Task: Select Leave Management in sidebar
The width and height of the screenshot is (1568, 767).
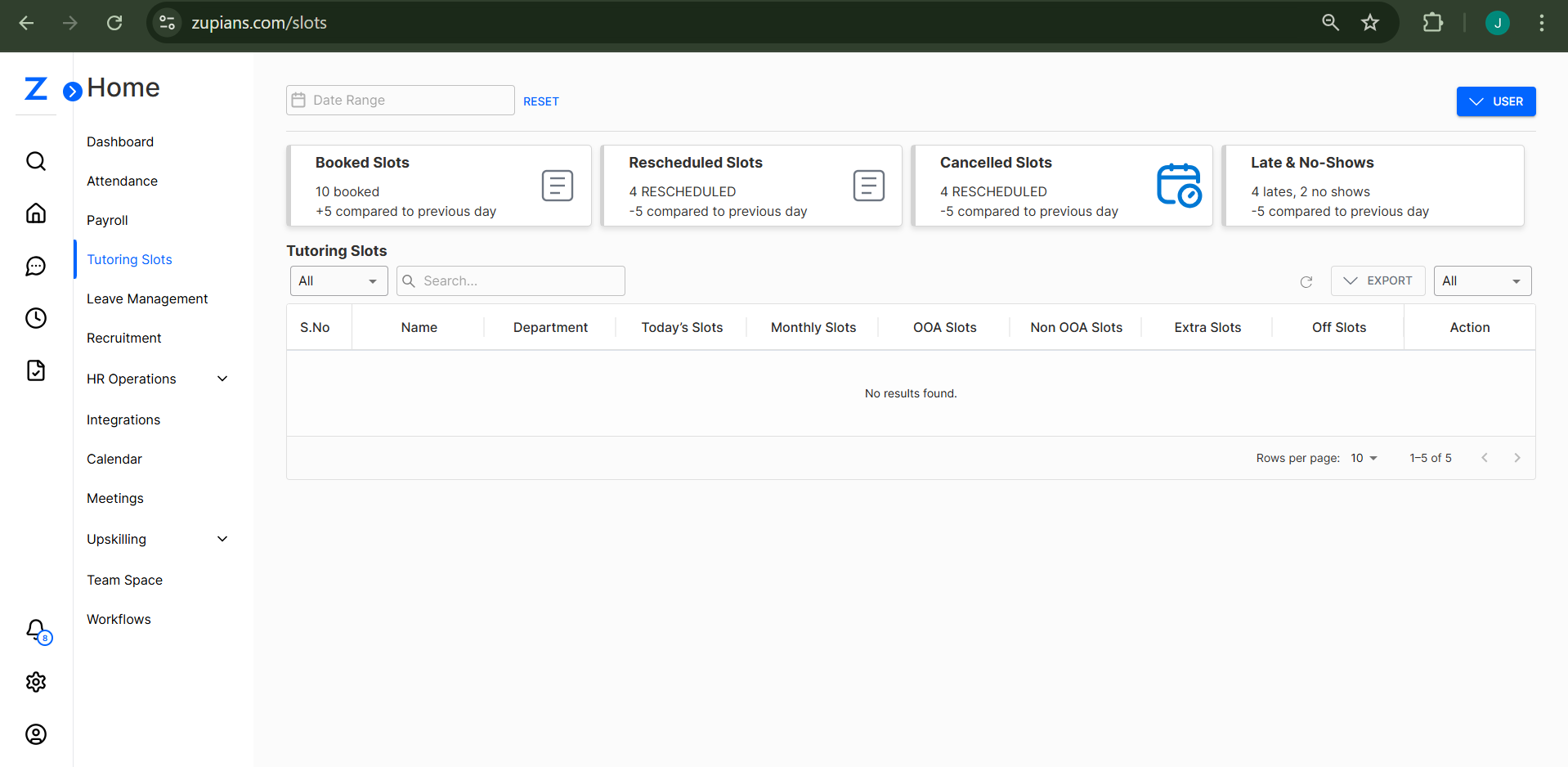Action: (147, 298)
